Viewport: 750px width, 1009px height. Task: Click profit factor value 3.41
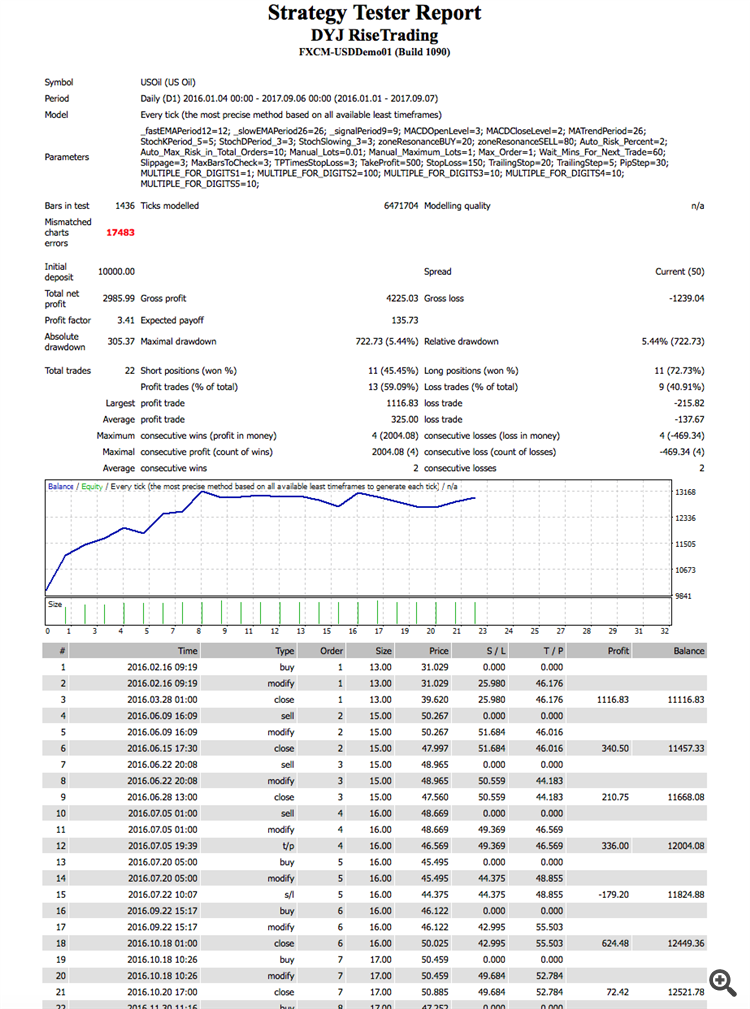tap(126, 320)
